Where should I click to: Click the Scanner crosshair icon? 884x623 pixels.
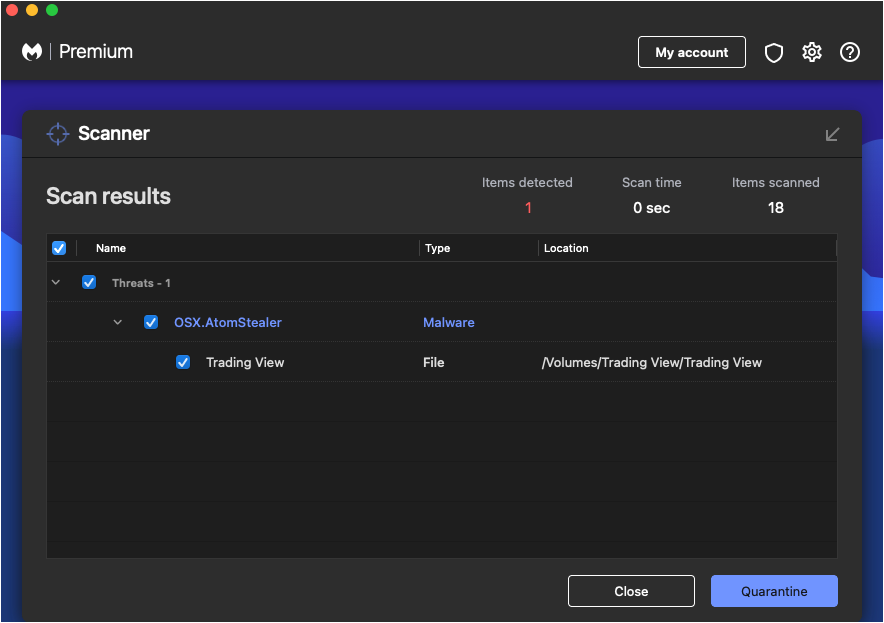[x=58, y=134]
